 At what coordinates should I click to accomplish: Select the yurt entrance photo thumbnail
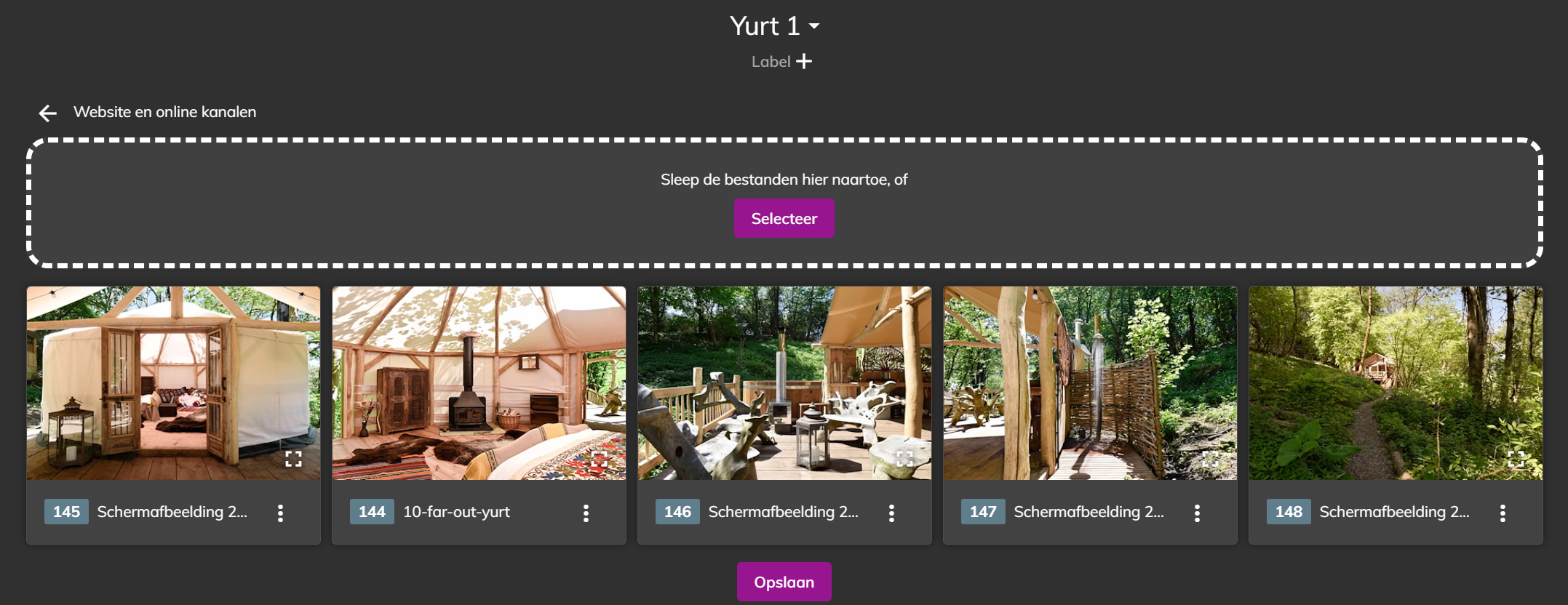click(x=173, y=382)
